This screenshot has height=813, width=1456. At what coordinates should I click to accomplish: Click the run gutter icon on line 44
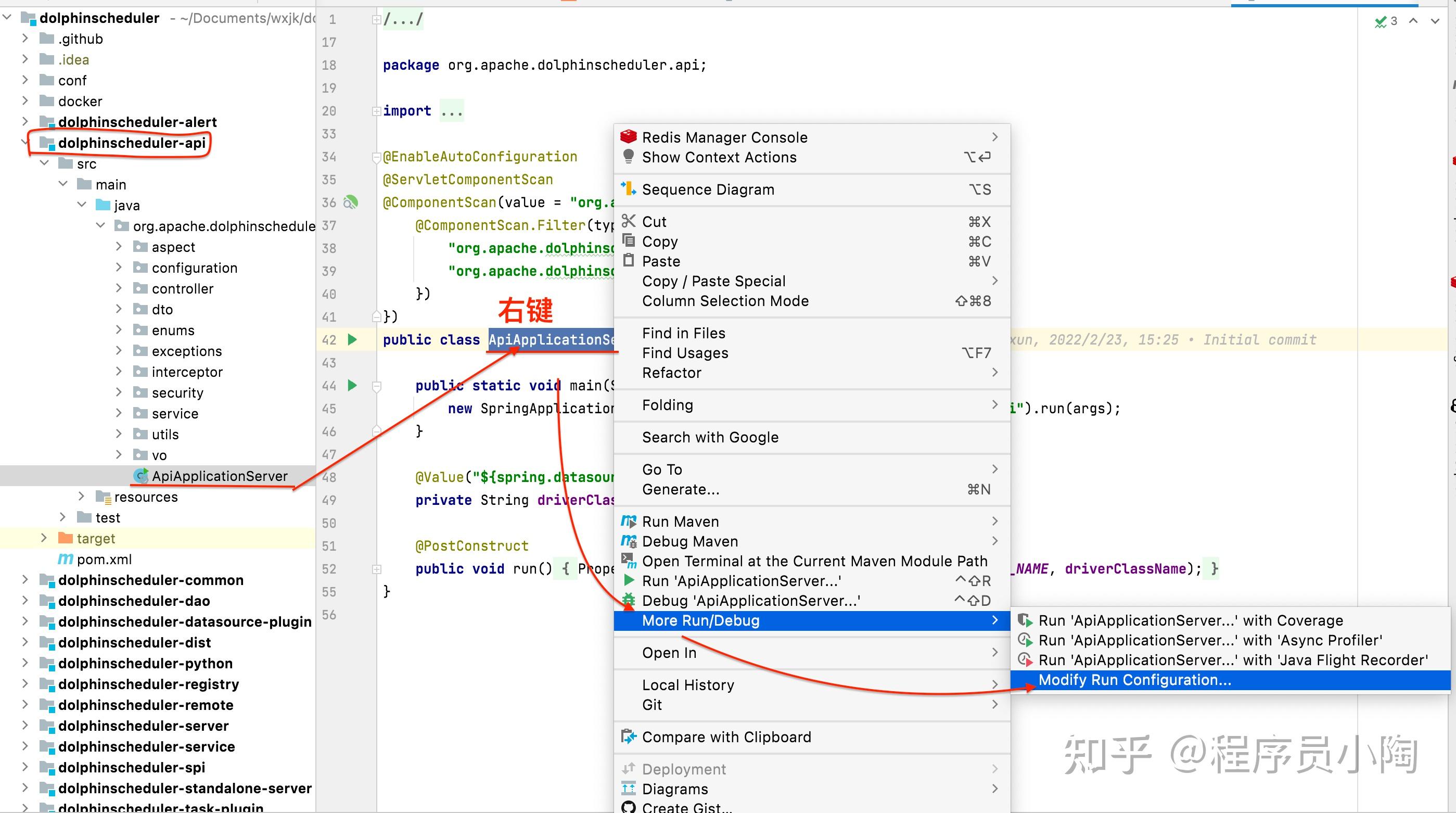click(x=352, y=385)
